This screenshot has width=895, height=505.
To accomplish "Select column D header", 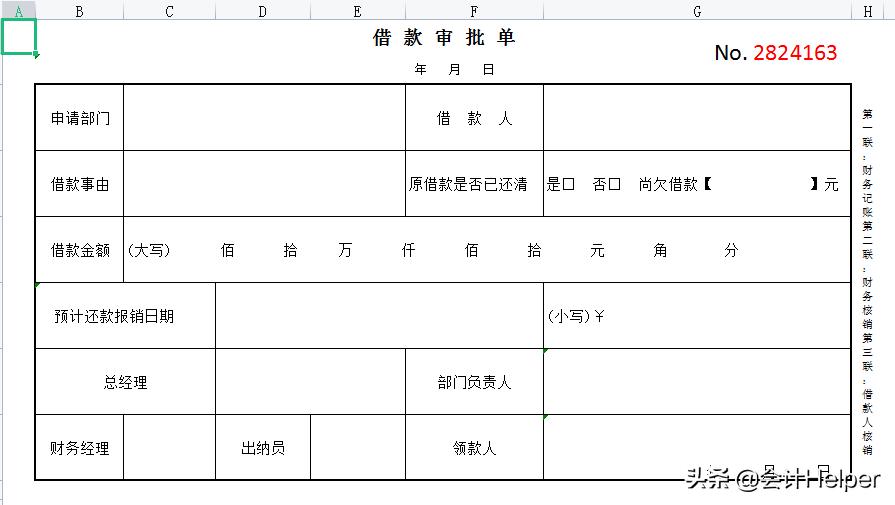I will 263,10.
